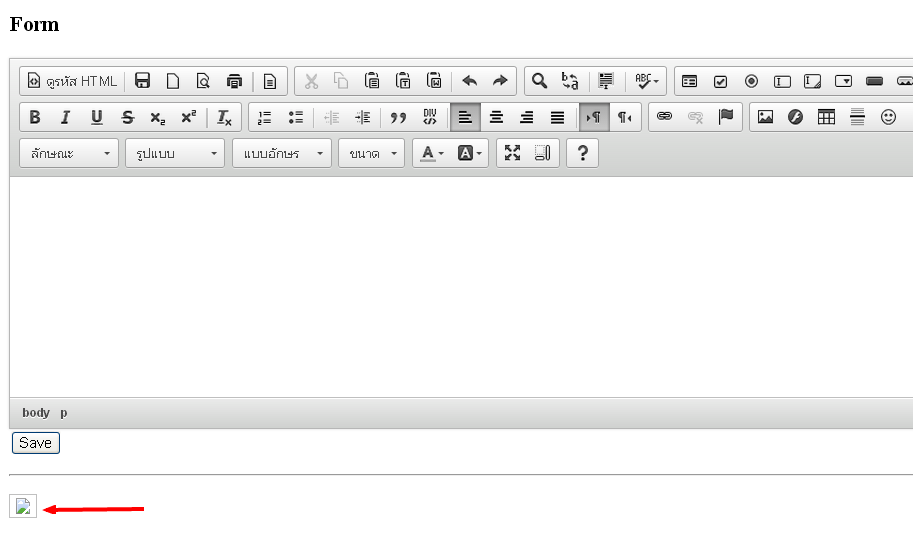Insert a numbered list

(x=264, y=117)
